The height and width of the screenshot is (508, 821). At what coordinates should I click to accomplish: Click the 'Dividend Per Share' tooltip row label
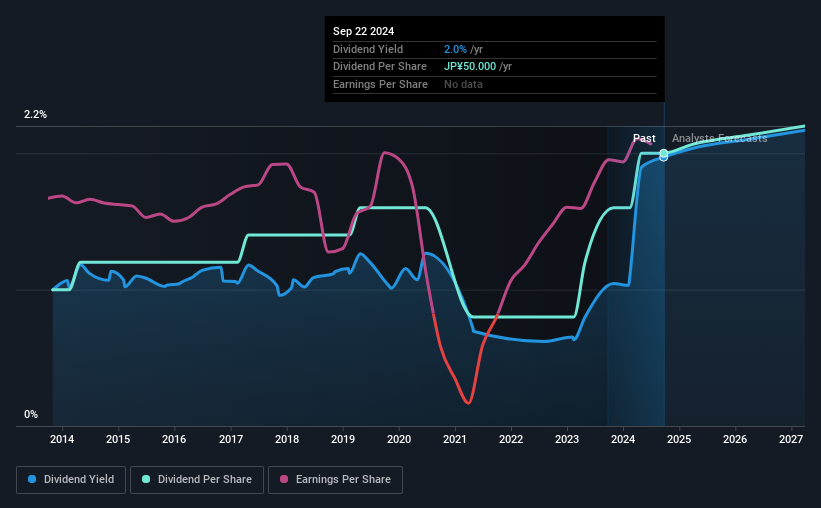point(380,67)
